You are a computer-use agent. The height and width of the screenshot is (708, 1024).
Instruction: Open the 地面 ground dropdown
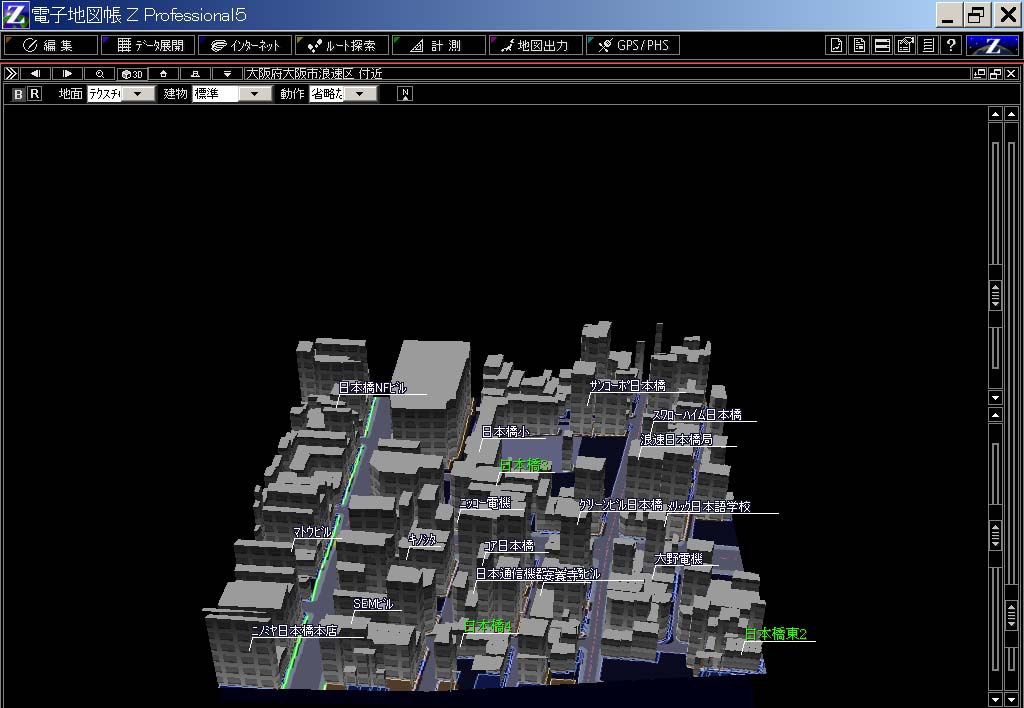[121, 94]
